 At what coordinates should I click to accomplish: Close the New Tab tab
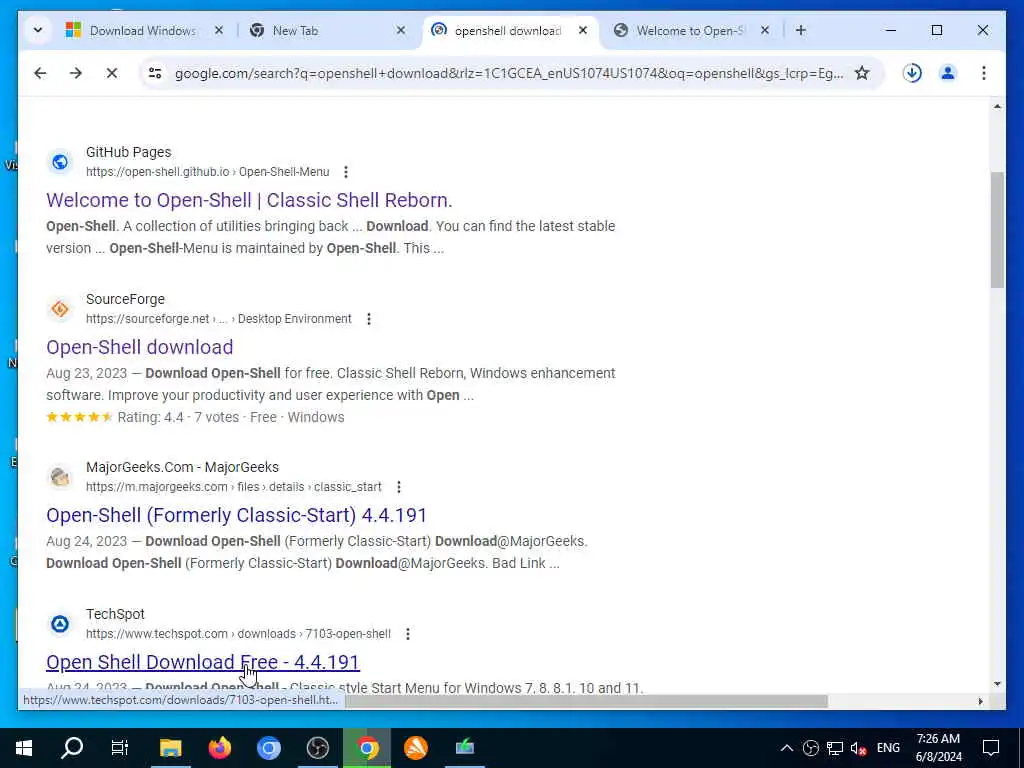click(401, 30)
